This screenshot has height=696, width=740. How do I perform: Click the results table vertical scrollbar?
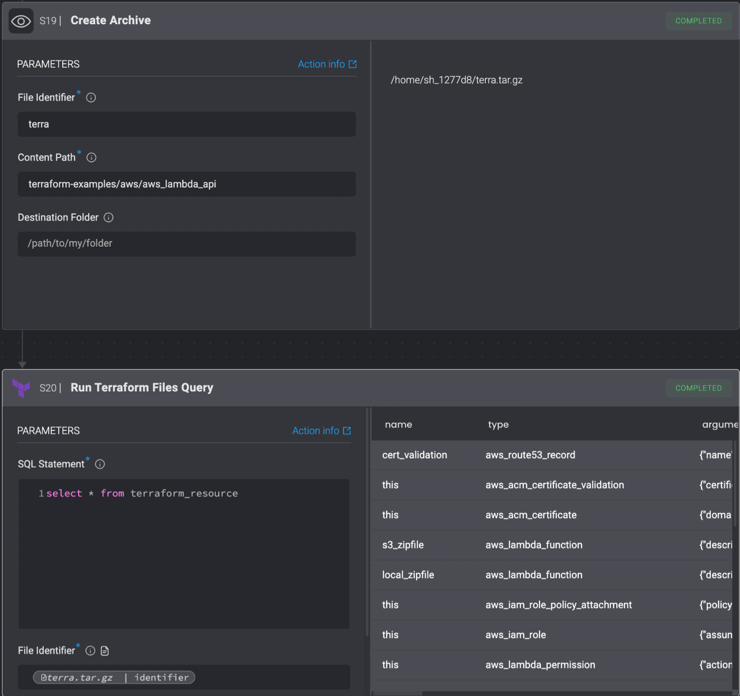tap(734, 485)
